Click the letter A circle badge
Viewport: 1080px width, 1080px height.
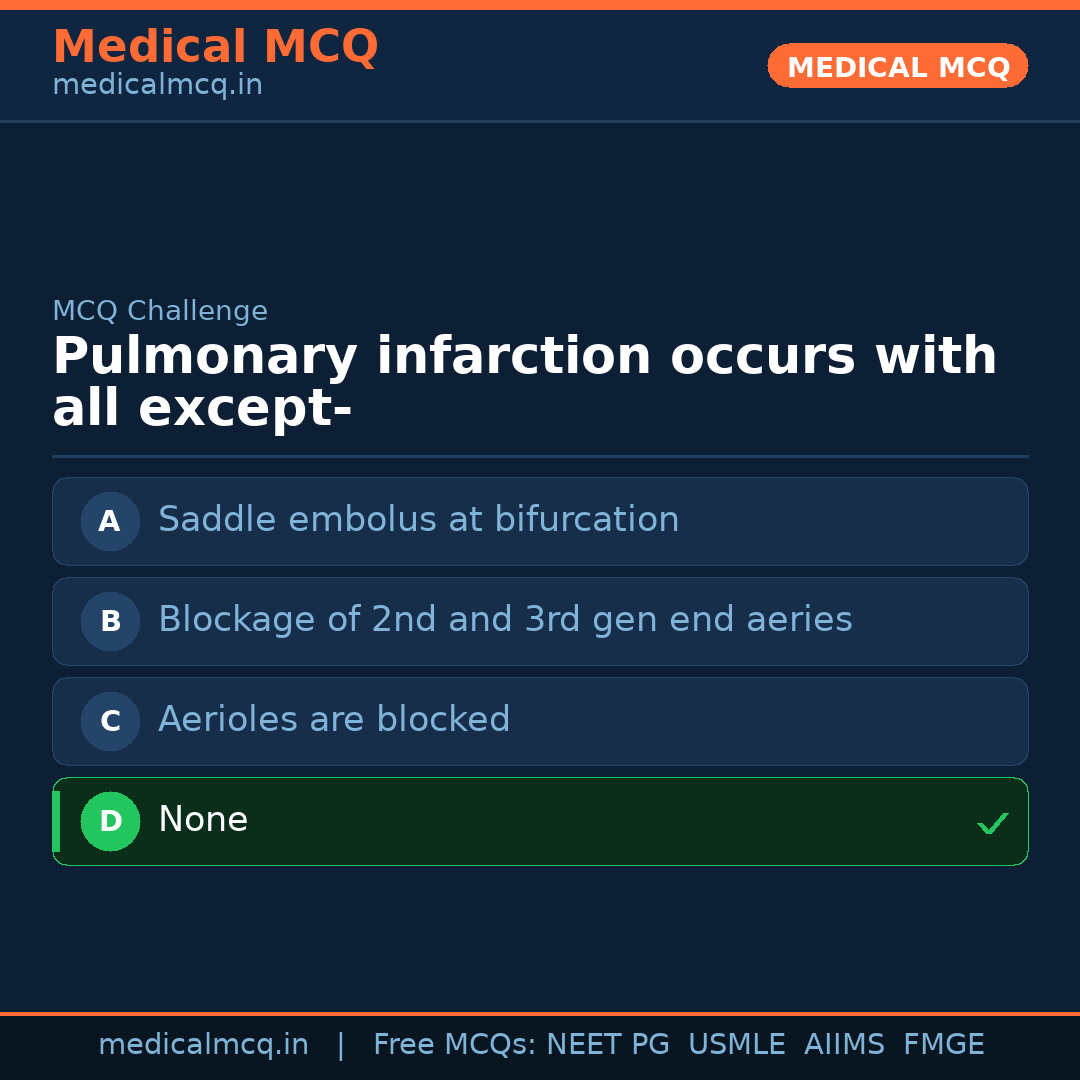[x=110, y=521]
